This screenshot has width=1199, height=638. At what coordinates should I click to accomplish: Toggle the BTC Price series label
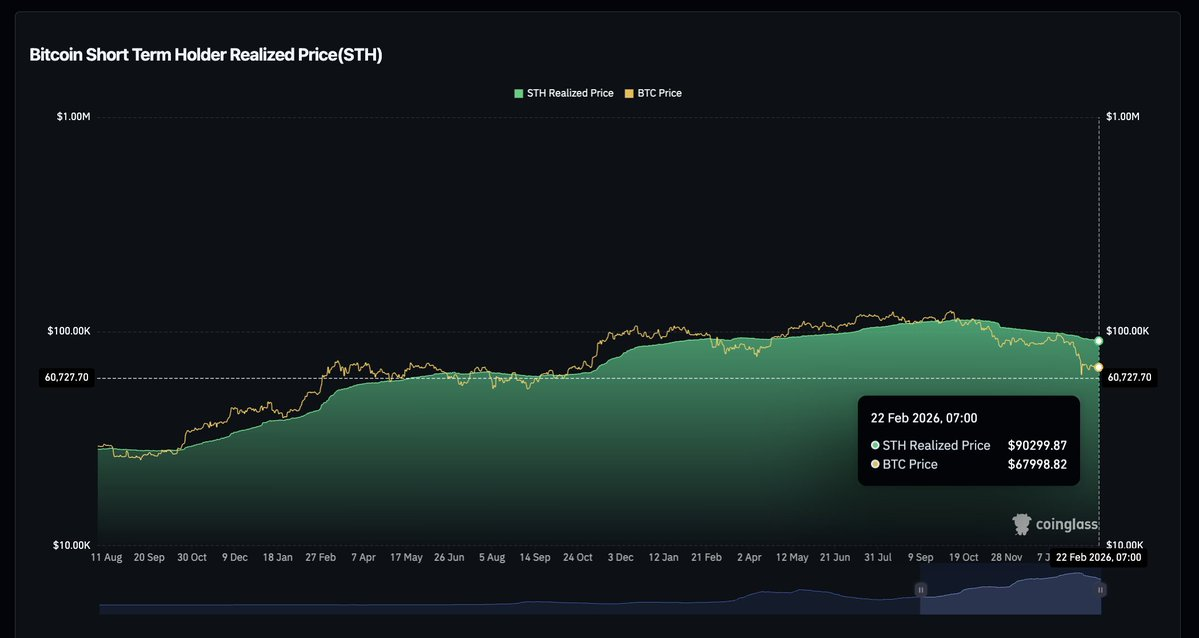tap(659, 93)
